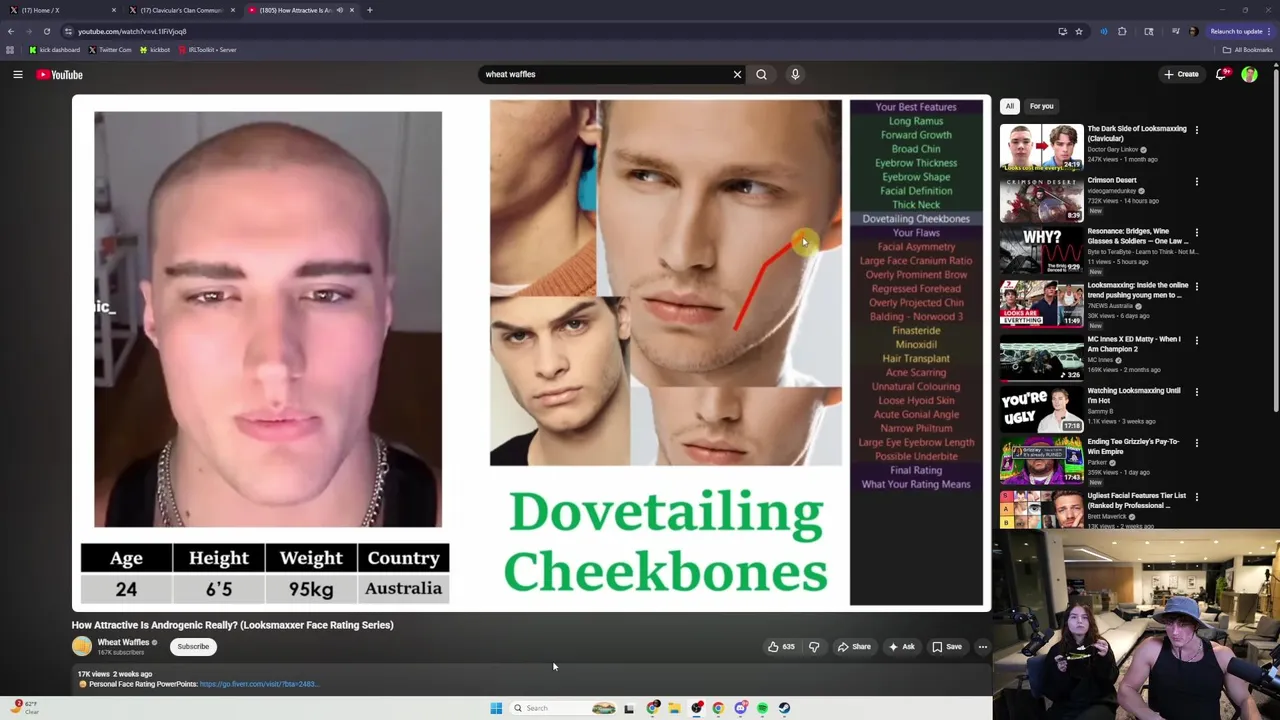1280x720 pixels.
Task: Click the magnifier search button
Action: click(761, 74)
